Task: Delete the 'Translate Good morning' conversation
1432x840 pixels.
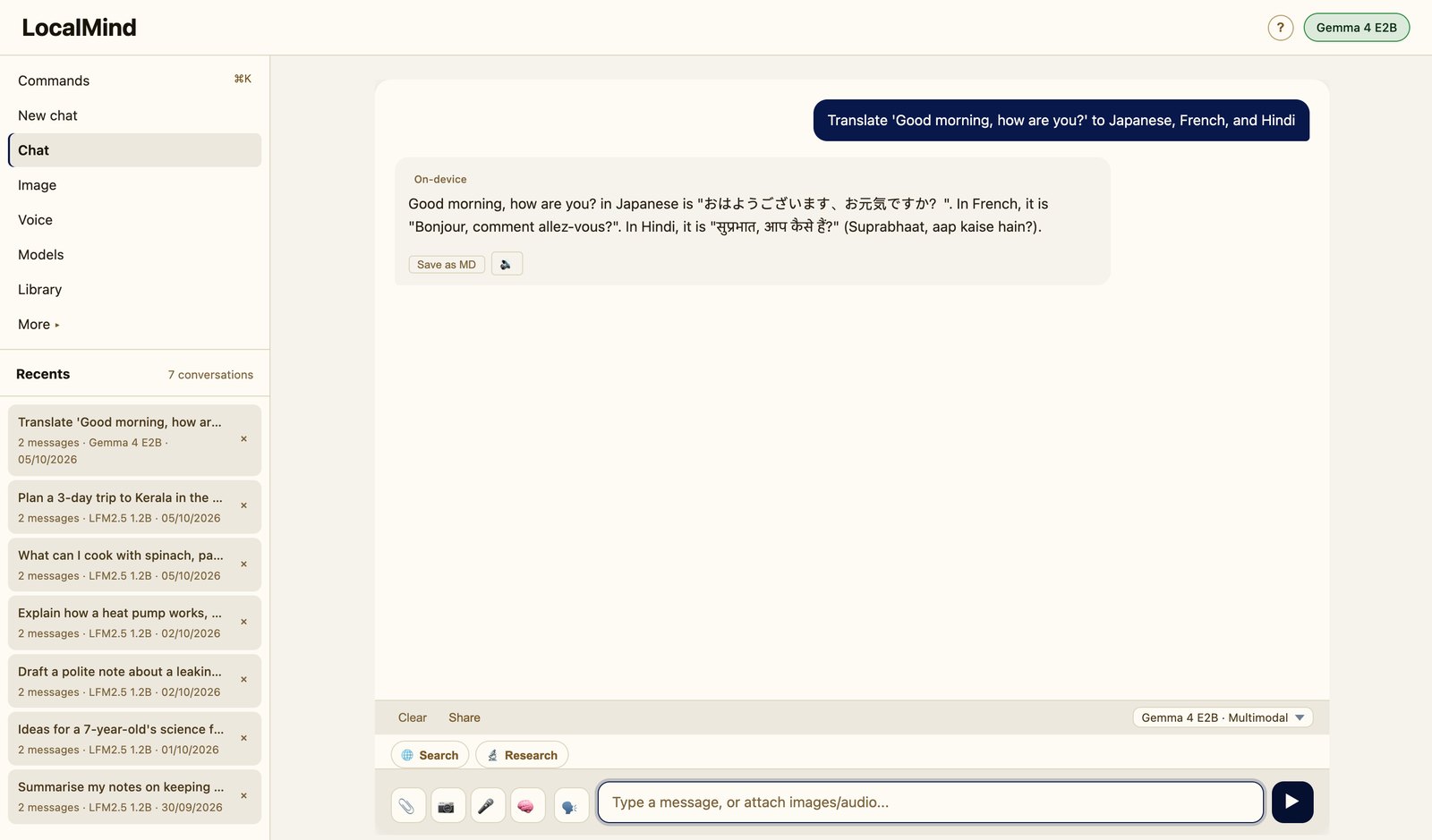Action: (243, 439)
